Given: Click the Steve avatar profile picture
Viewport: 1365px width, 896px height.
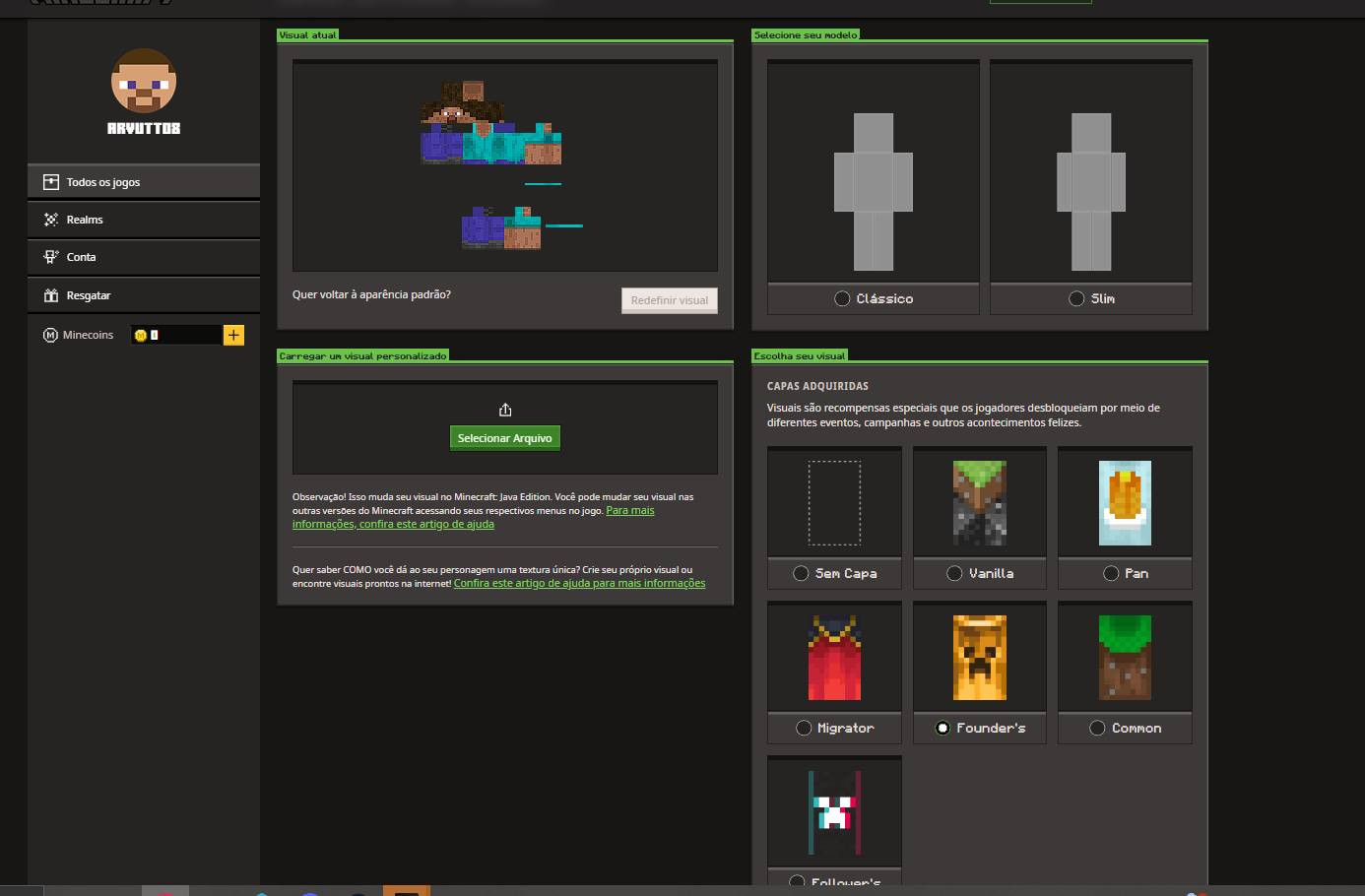Looking at the screenshot, I should coord(144,82).
